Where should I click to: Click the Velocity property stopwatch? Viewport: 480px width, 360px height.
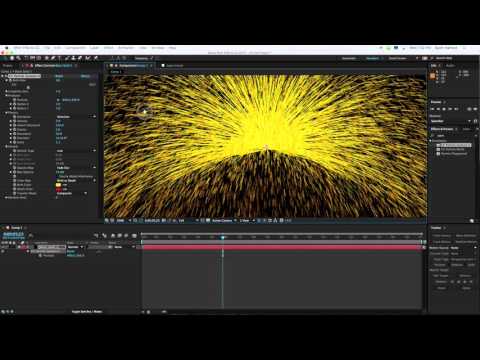15,121
